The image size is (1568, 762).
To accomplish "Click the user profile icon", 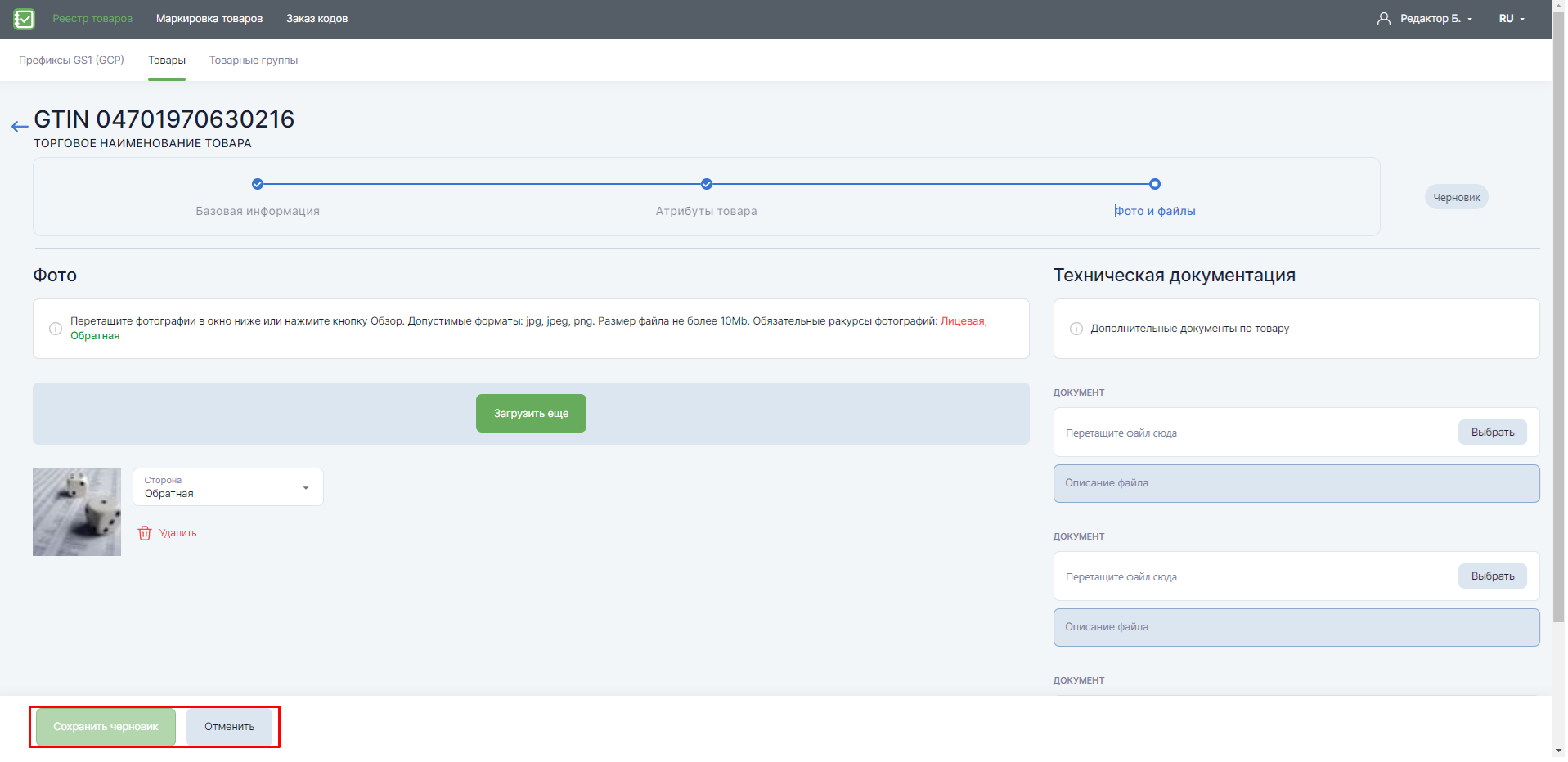I will click(1384, 19).
